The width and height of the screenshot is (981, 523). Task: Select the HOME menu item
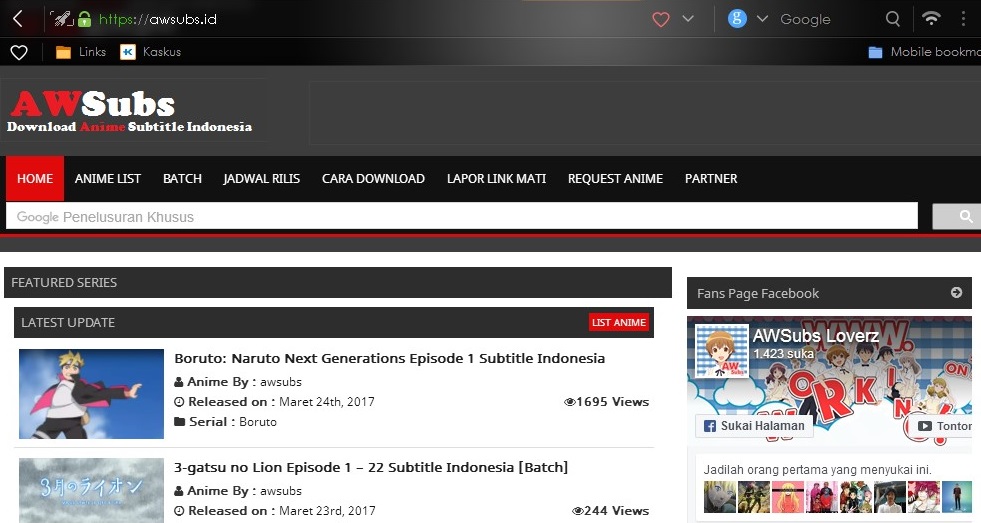35,179
